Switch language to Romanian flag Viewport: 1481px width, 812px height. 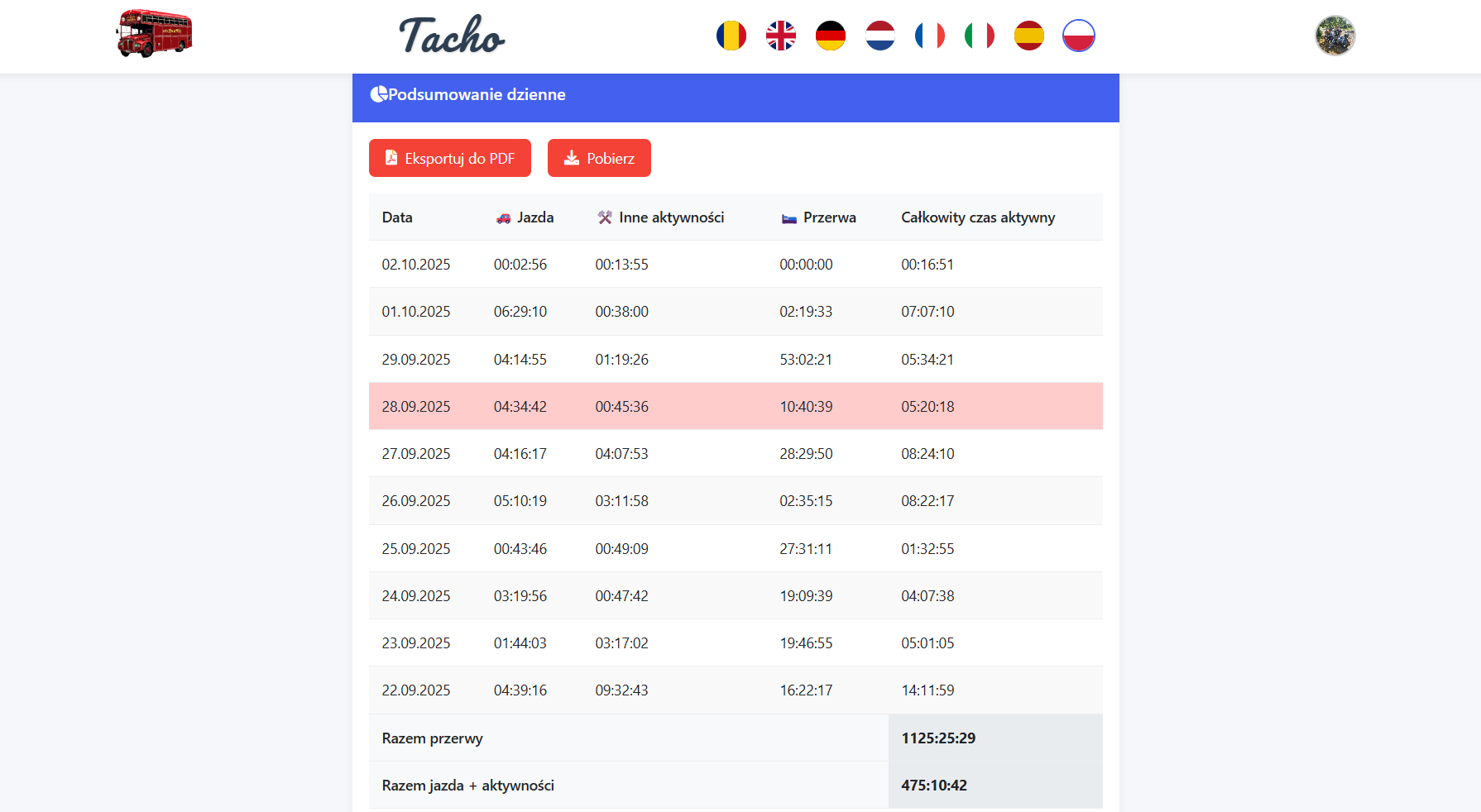coord(731,36)
